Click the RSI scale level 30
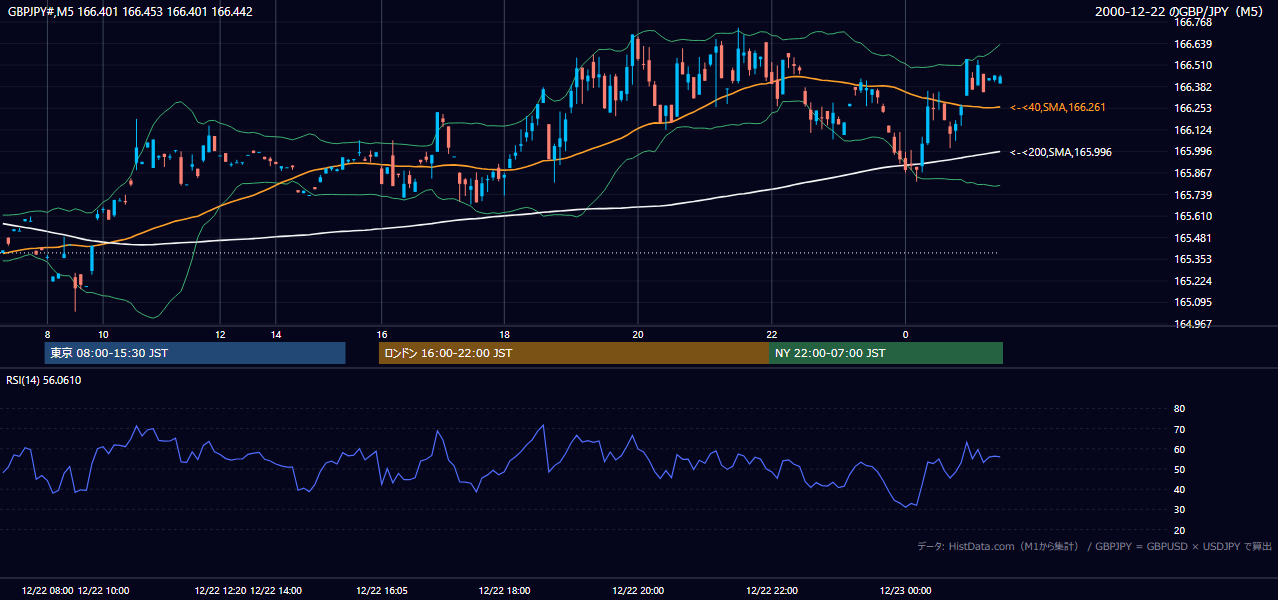The width and height of the screenshot is (1278, 600). pos(1179,509)
